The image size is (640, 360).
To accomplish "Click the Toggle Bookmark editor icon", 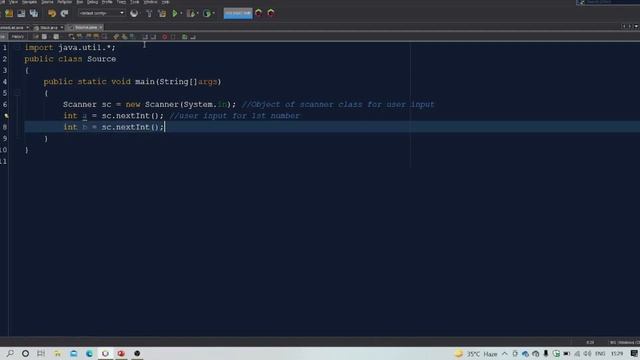I will click(x=132, y=37).
